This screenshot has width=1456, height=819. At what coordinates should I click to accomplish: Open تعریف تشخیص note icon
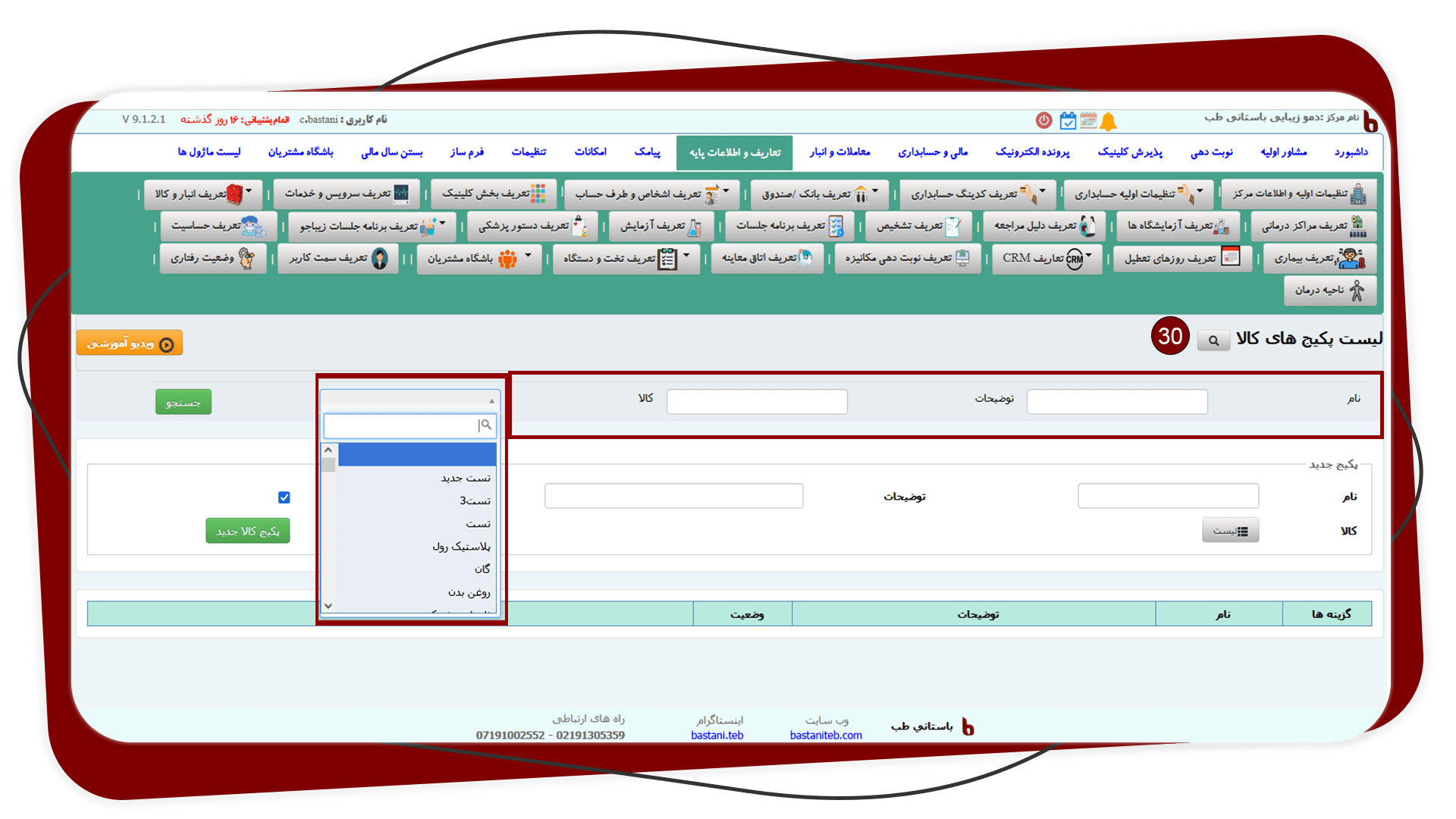pos(953,226)
